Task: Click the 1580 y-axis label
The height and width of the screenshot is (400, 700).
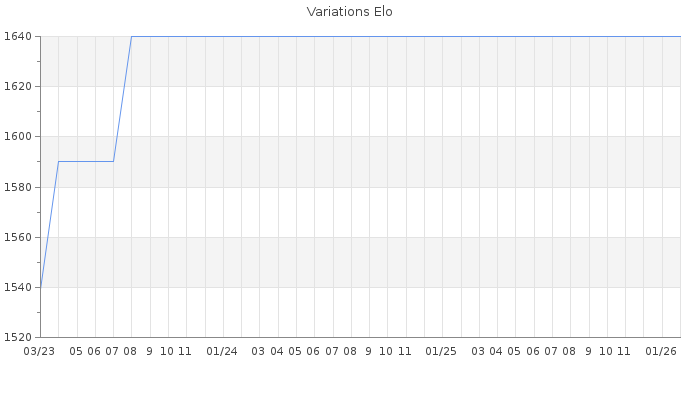Action: 19,187
